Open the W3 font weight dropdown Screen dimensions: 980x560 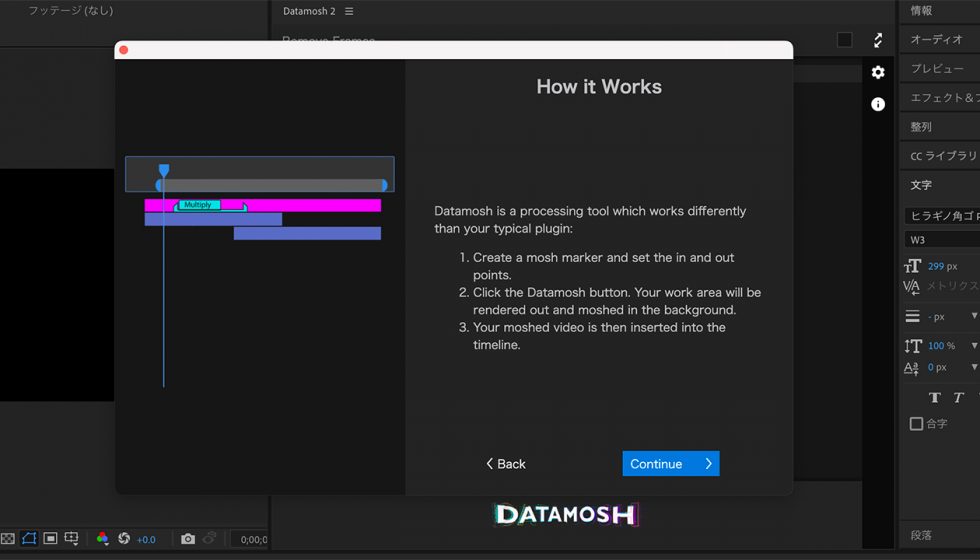click(x=942, y=239)
